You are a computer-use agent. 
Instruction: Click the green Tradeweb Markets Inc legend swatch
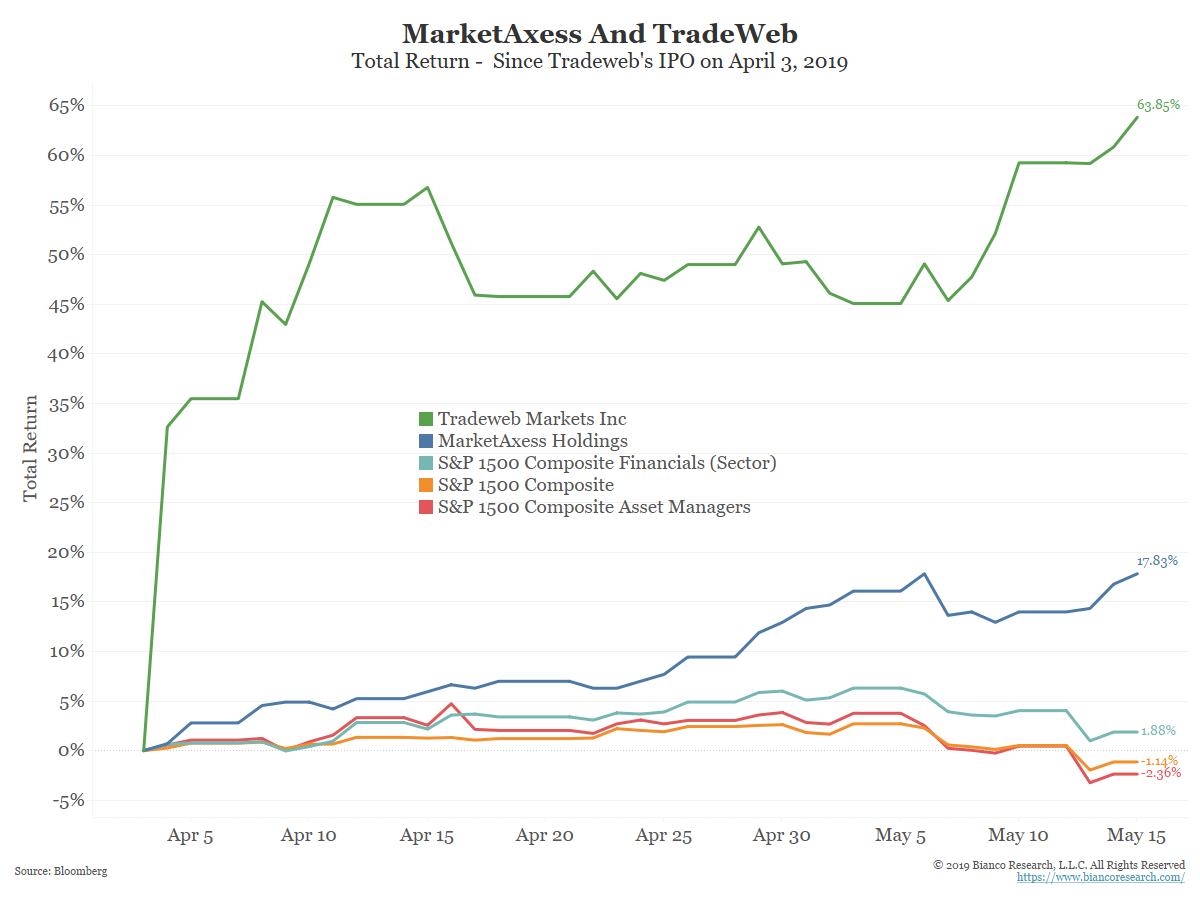tap(426, 419)
